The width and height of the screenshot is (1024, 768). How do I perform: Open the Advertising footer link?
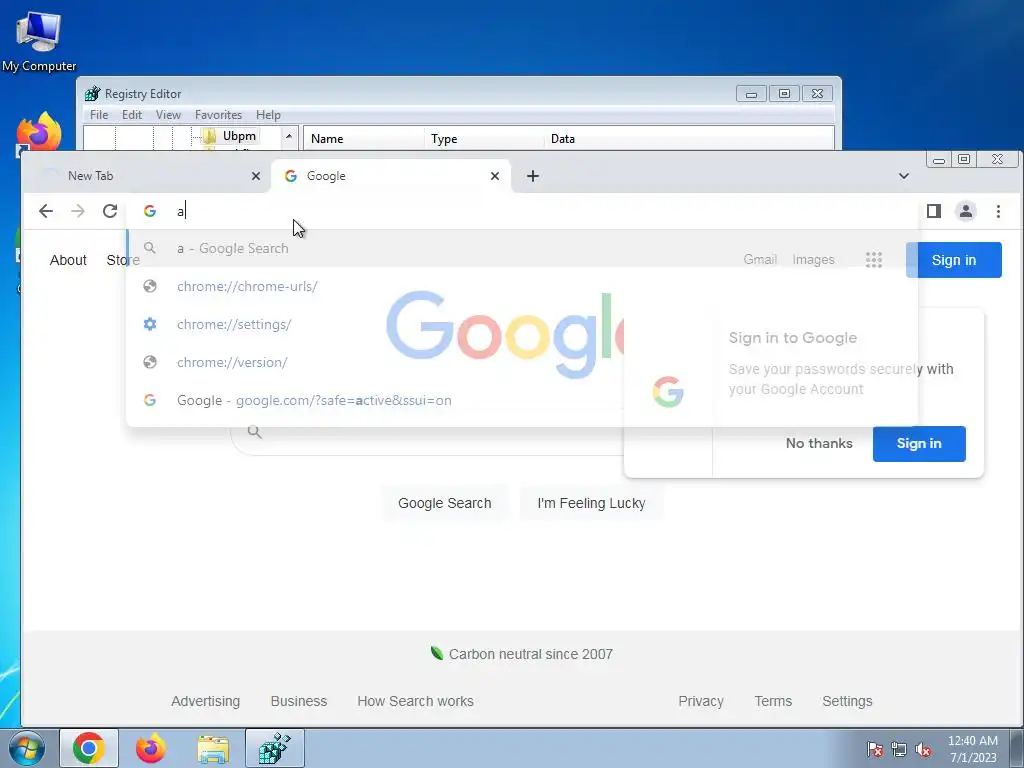click(x=206, y=701)
